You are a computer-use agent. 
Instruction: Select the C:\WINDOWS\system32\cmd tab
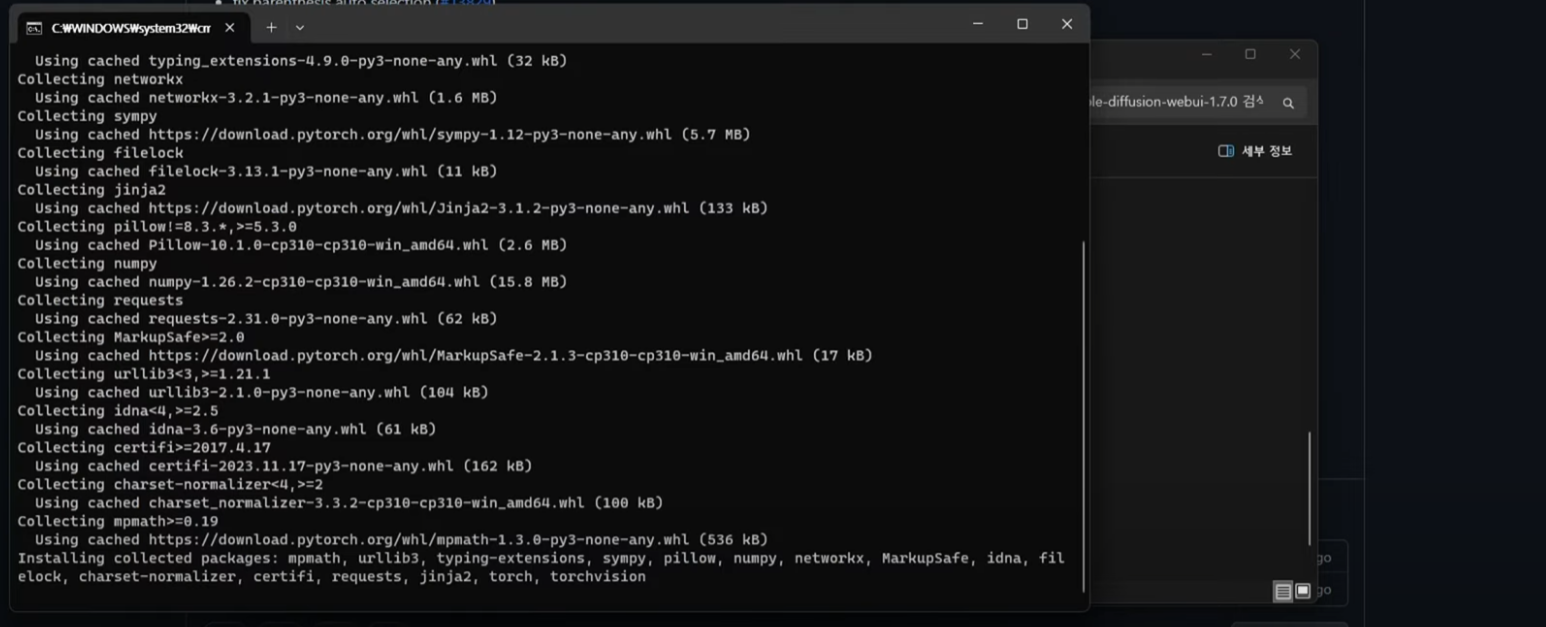pyautogui.click(x=131, y=28)
